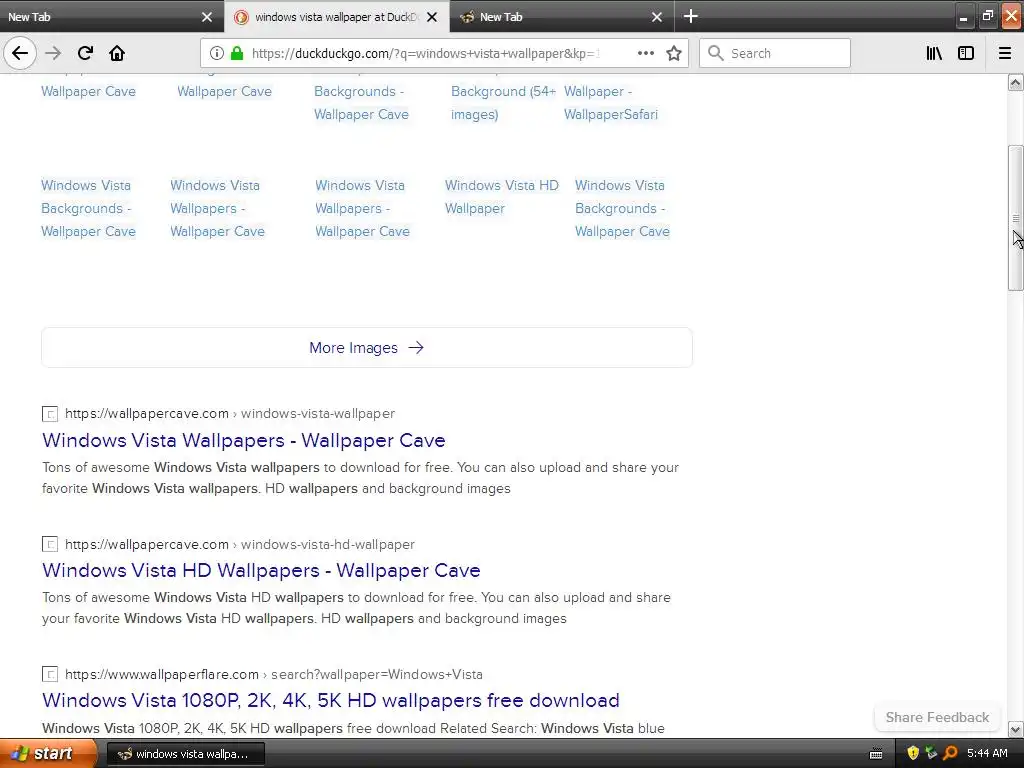Click the security shield tray icon

pos(913,753)
